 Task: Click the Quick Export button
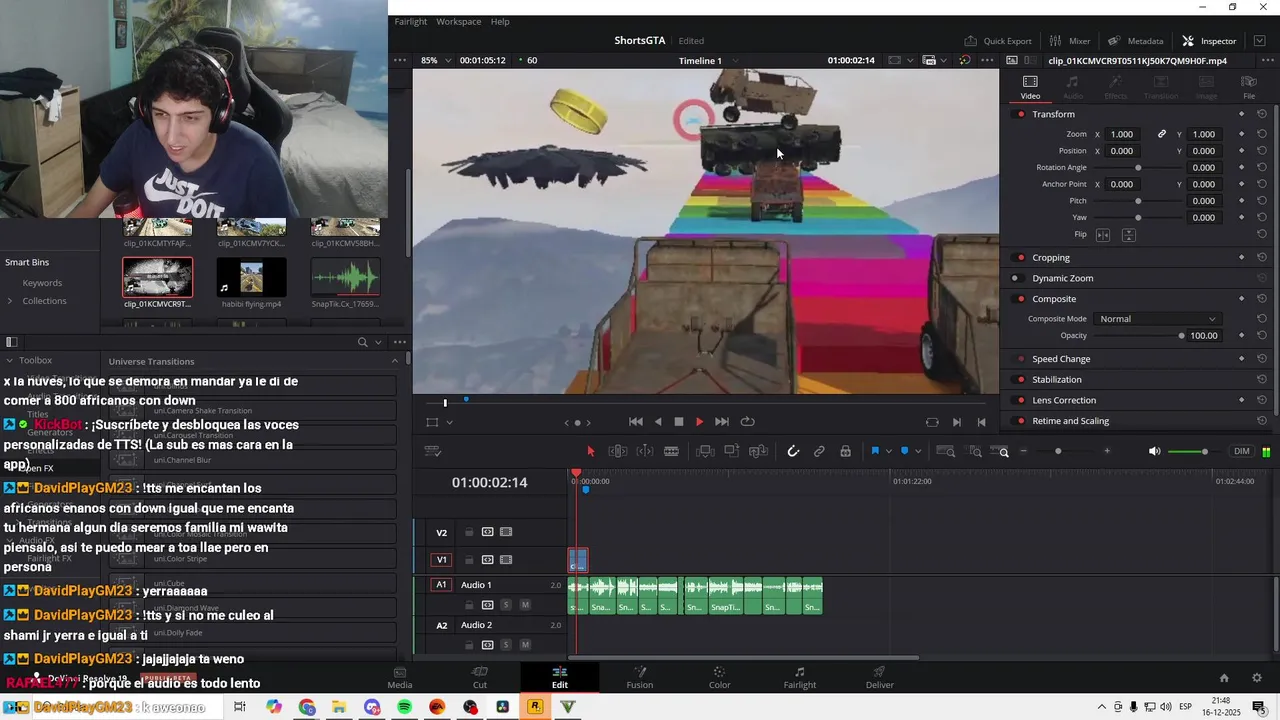(x=998, y=41)
